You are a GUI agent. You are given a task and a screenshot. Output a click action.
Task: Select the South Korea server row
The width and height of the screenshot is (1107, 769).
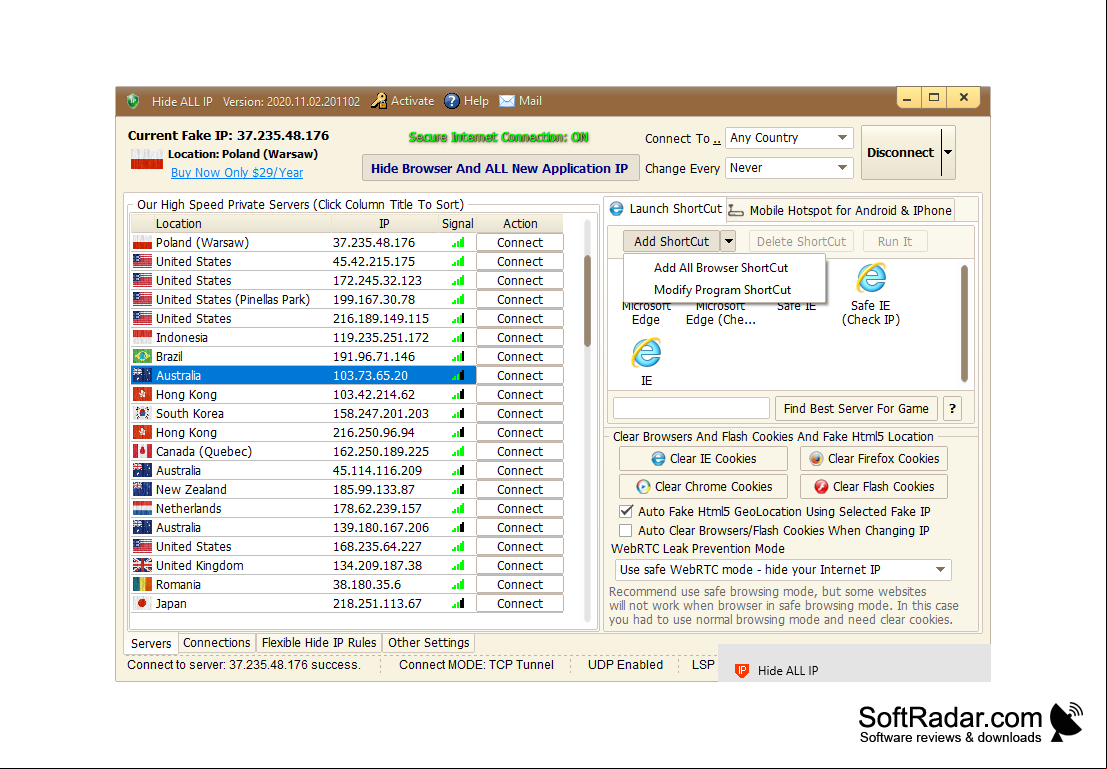pyautogui.click(x=304, y=414)
